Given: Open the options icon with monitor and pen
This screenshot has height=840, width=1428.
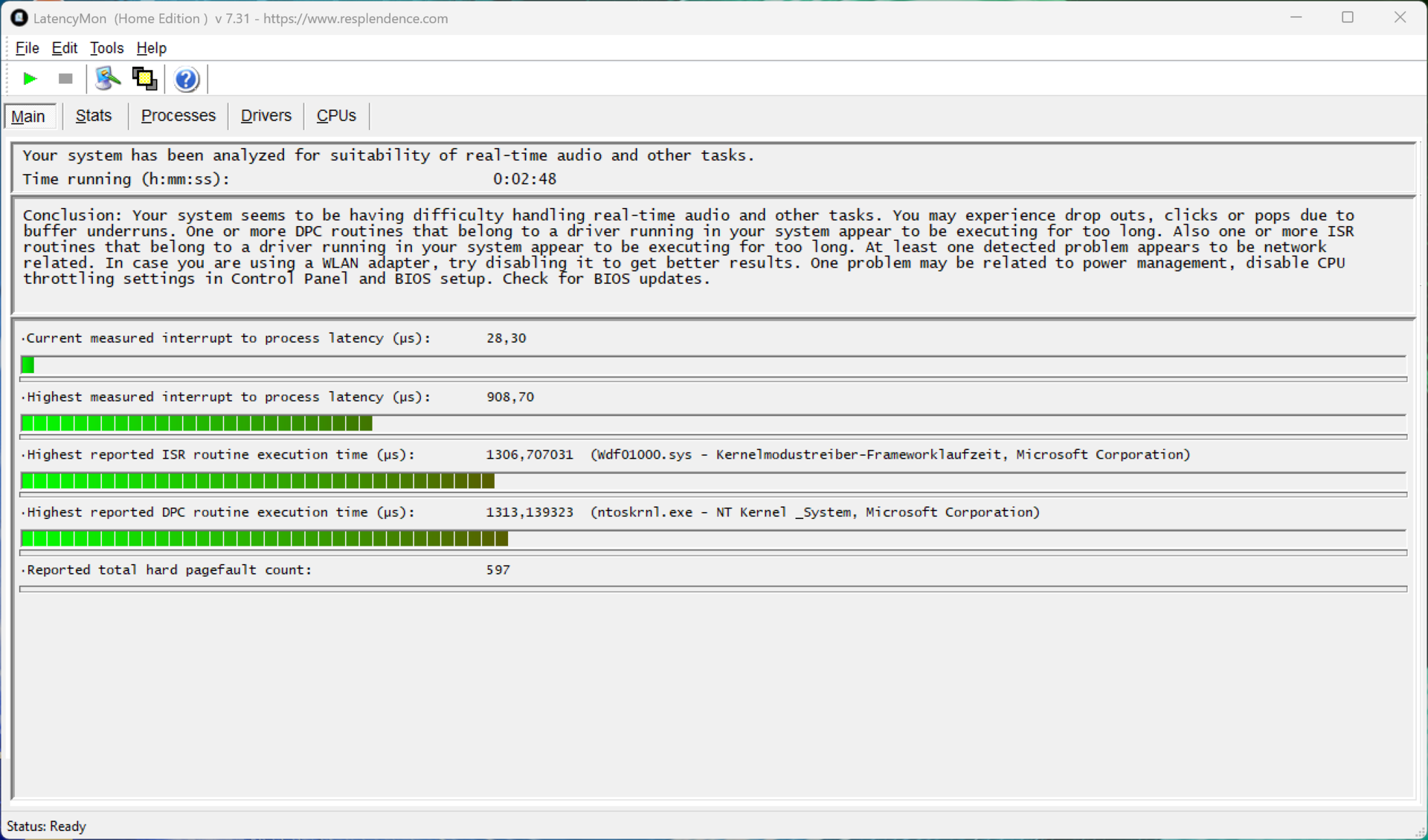Looking at the screenshot, I should [x=108, y=79].
